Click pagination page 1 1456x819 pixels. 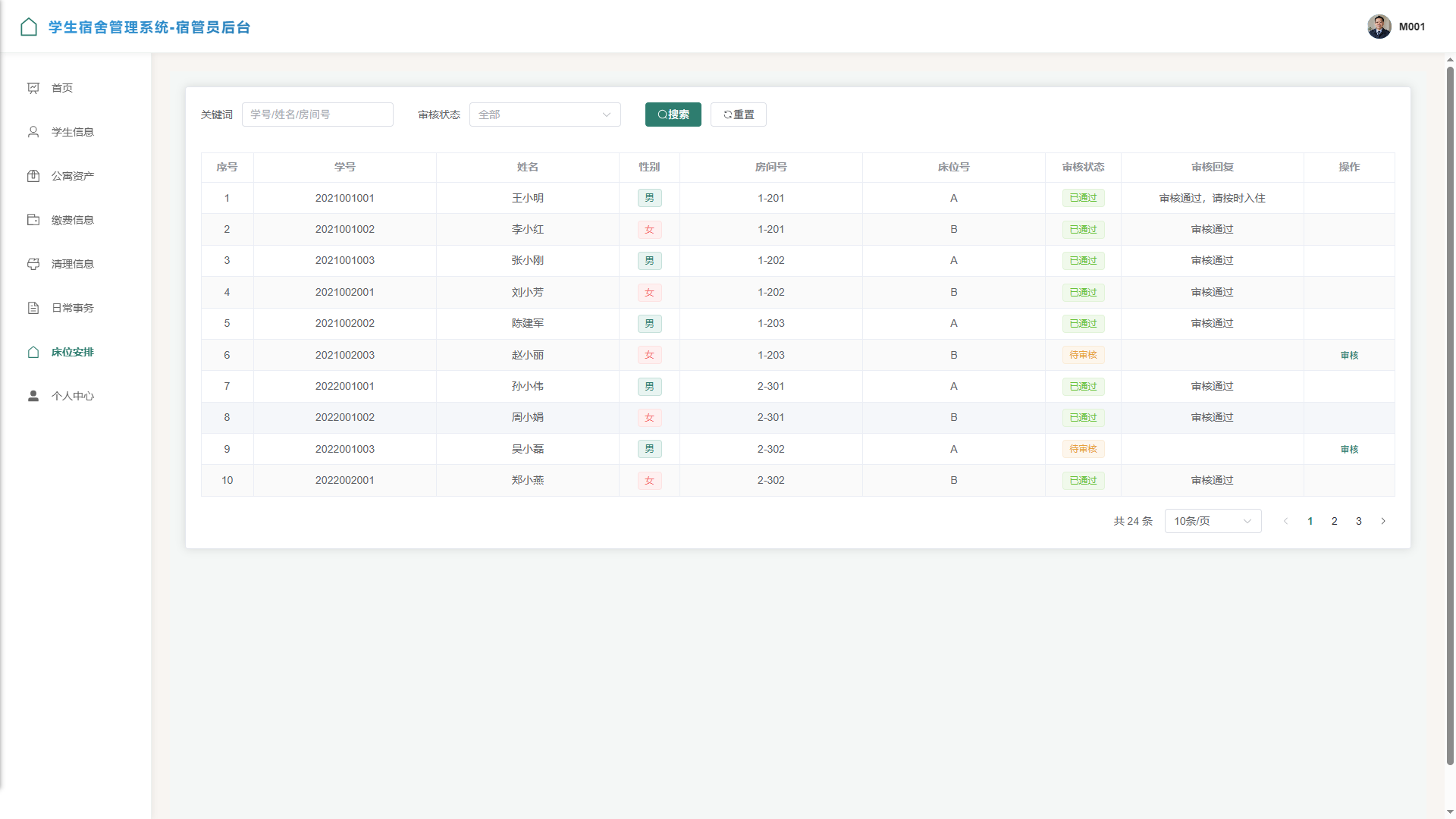(1310, 521)
